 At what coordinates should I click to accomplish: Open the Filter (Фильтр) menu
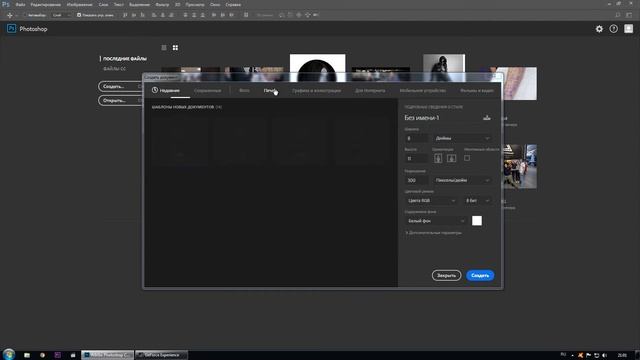(x=162, y=4)
